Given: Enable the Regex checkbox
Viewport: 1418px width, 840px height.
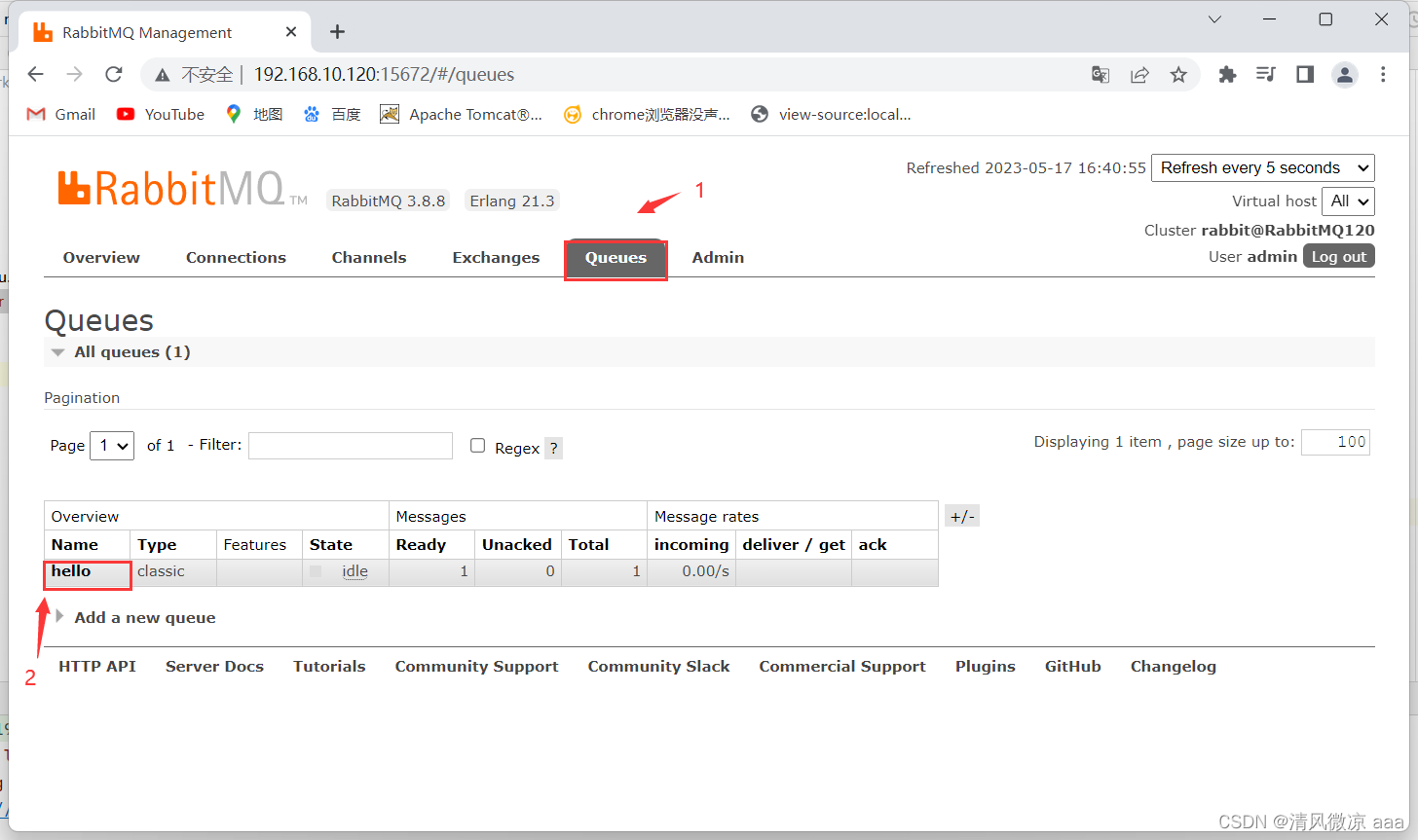Looking at the screenshot, I should [x=477, y=445].
